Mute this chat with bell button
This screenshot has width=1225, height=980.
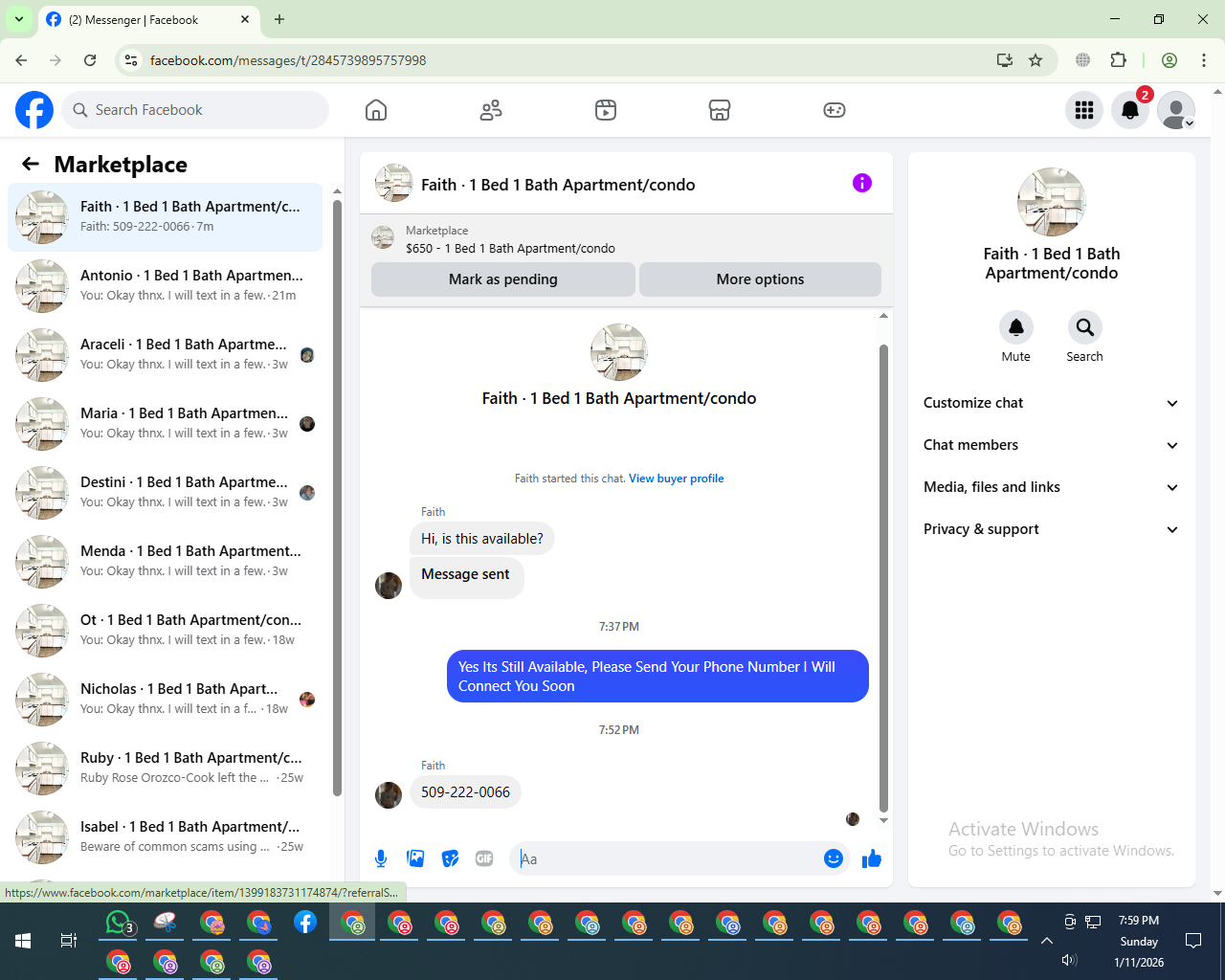click(1016, 327)
